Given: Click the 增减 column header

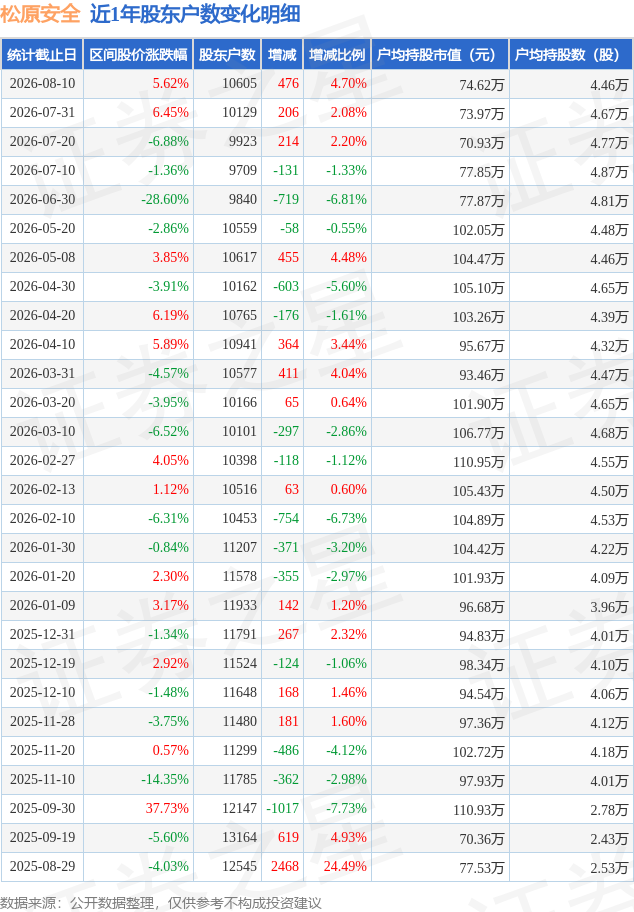Looking at the screenshot, I should [282, 55].
